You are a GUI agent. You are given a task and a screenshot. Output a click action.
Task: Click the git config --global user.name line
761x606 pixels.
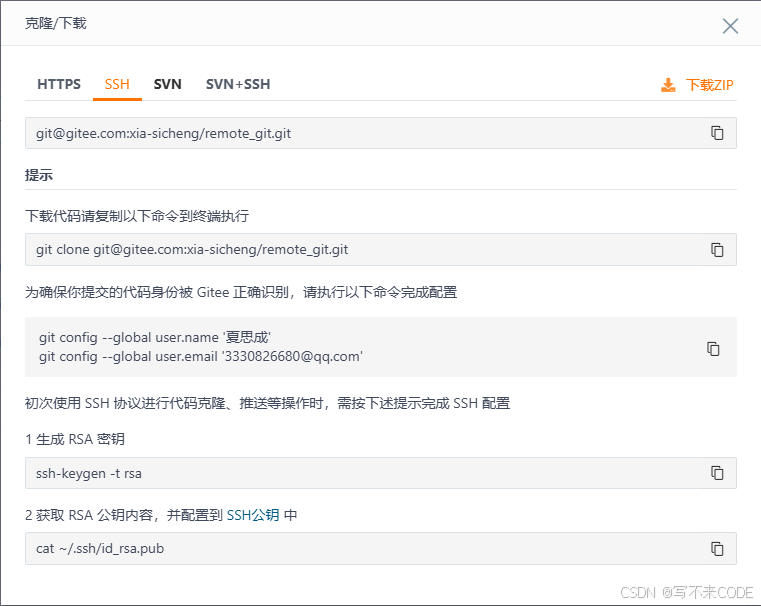(x=155, y=337)
